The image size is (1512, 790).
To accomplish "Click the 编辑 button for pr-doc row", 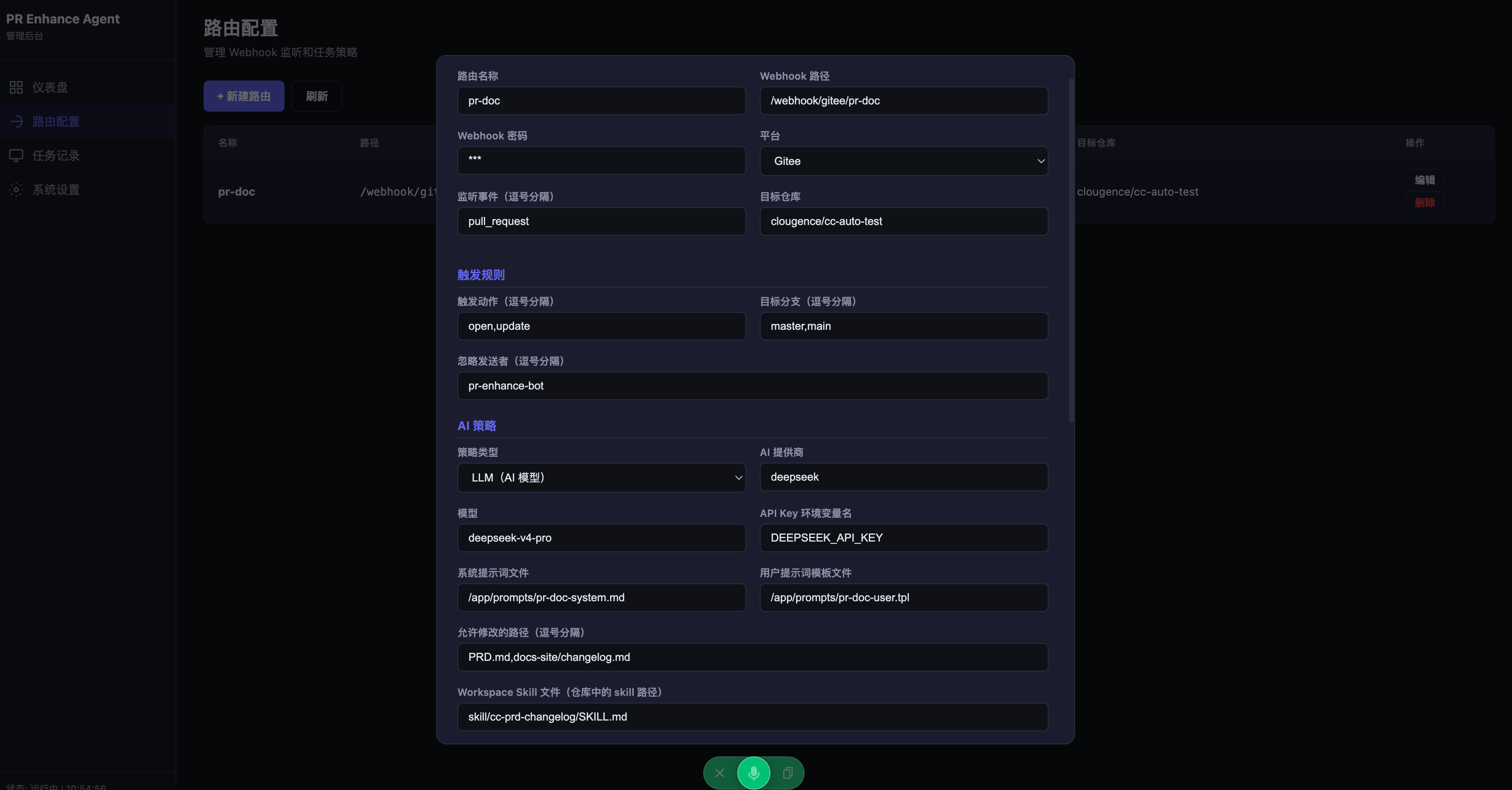I will point(1425,180).
